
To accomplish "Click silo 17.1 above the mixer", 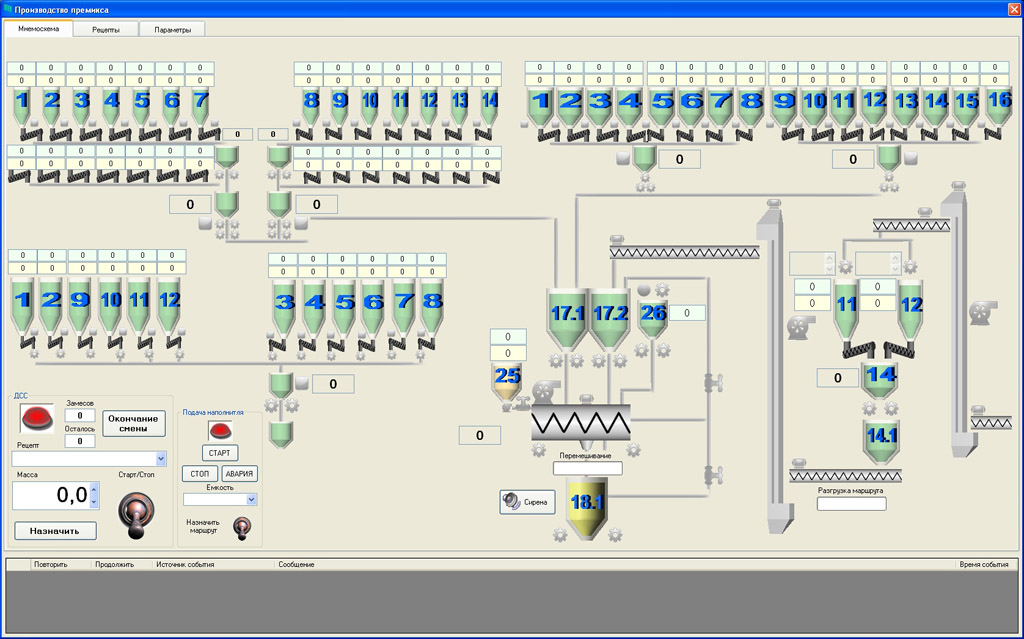I will click(567, 315).
